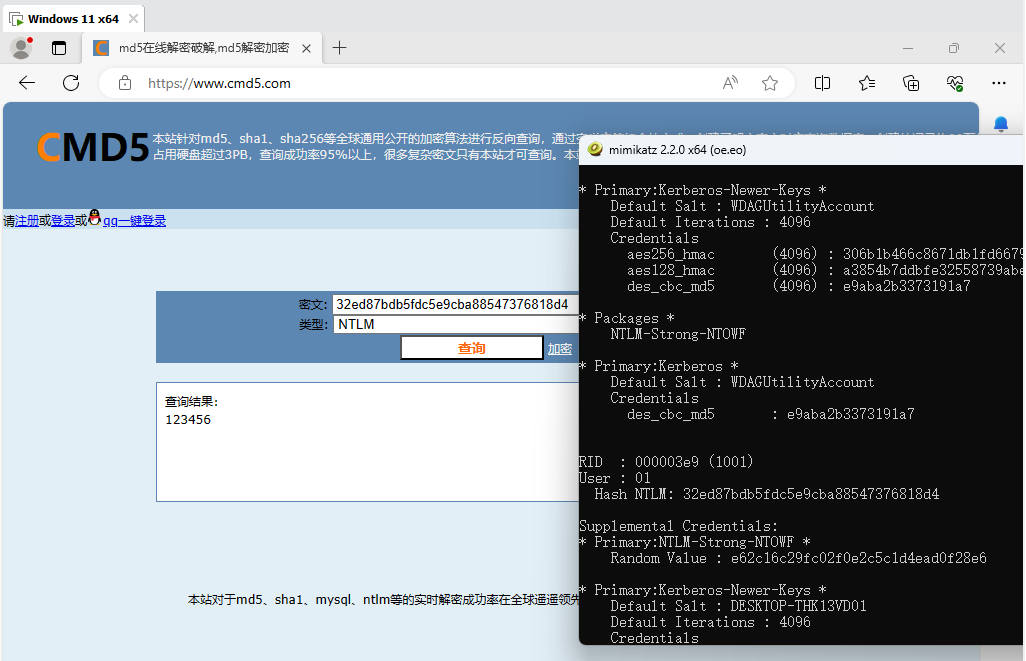Open the qq一键登录 link
1026x661 pixels.
(134, 221)
